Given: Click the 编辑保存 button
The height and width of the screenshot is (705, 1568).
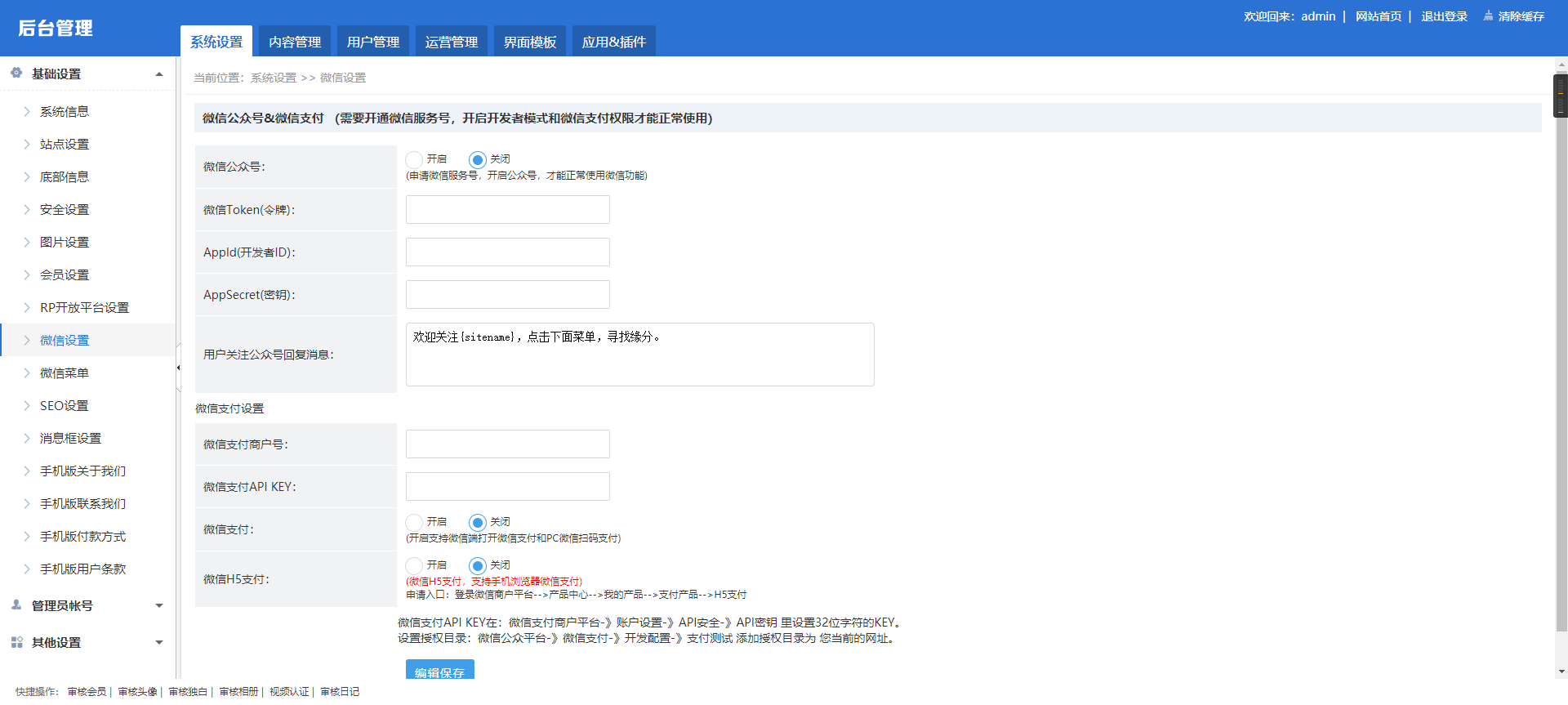Looking at the screenshot, I should 439,669.
